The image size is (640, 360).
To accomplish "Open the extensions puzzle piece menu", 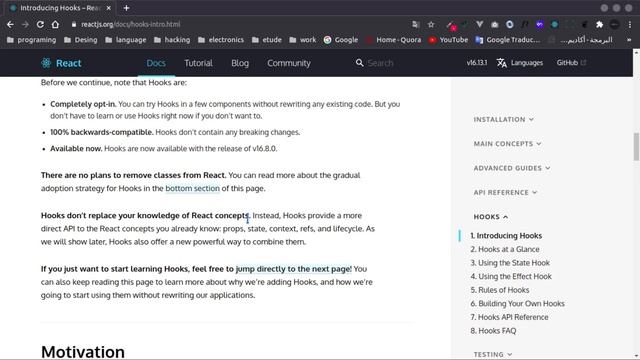I will pos(600,24).
